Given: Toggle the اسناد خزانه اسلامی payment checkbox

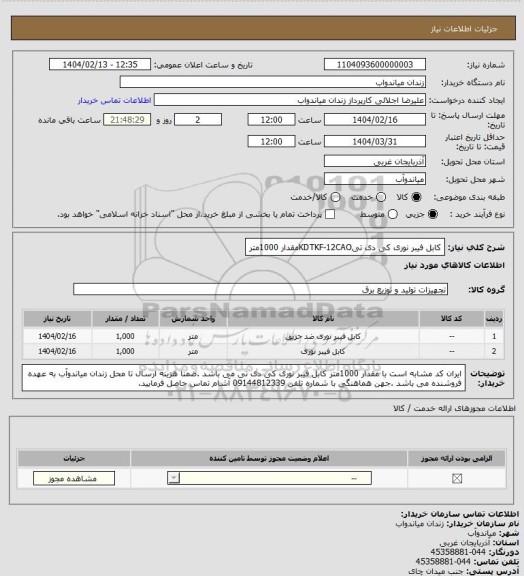Looking at the screenshot, I should (x=330, y=214).
